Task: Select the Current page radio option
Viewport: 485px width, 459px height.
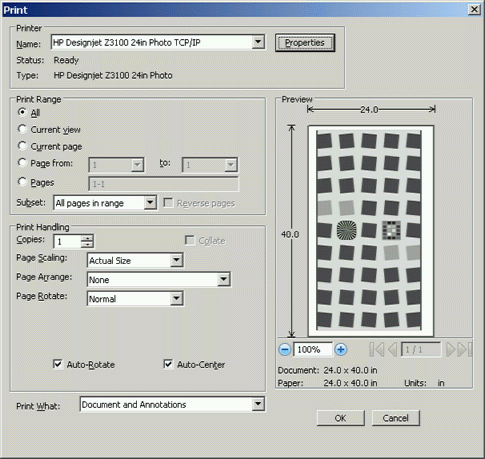Action: [22, 146]
